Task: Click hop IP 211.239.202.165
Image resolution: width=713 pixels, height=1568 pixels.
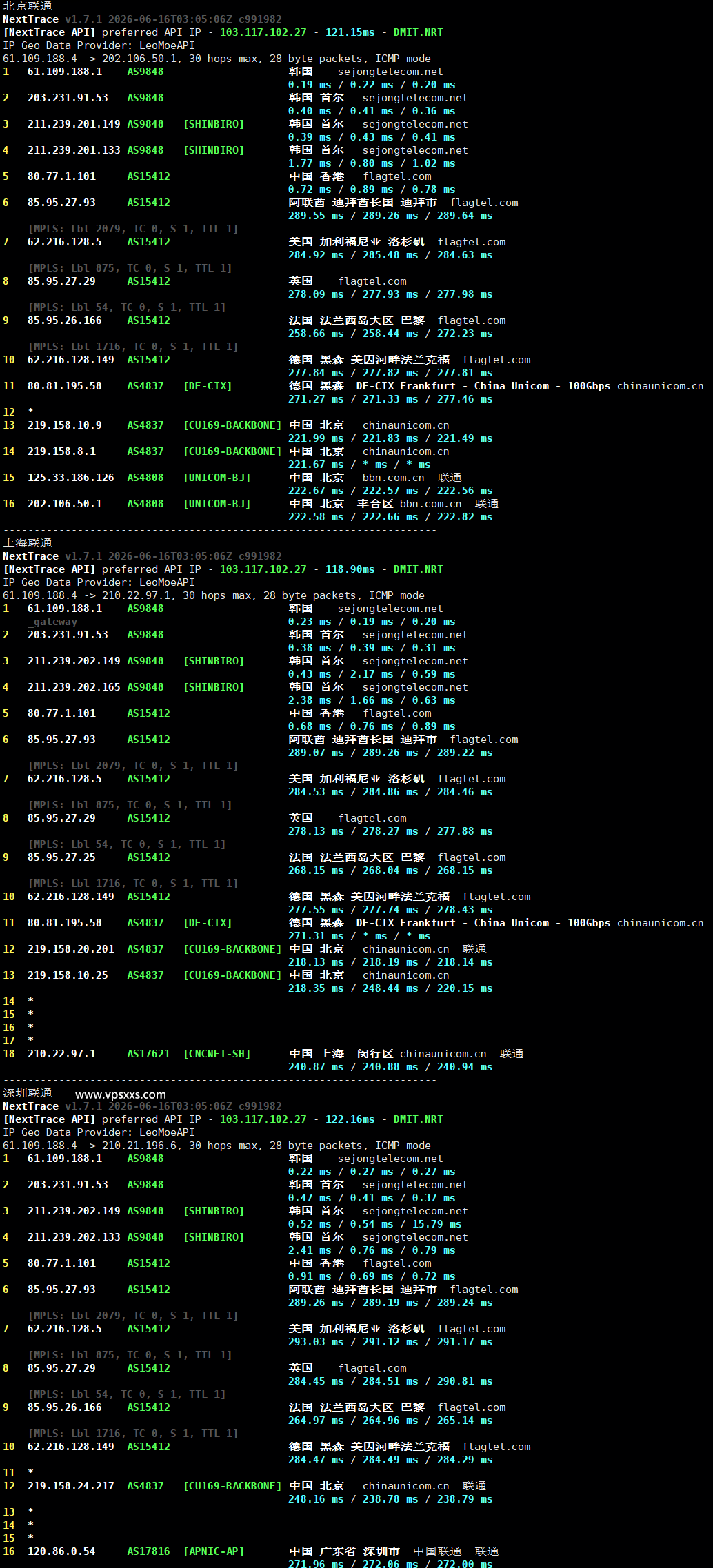Action: (x=74, y=687)
